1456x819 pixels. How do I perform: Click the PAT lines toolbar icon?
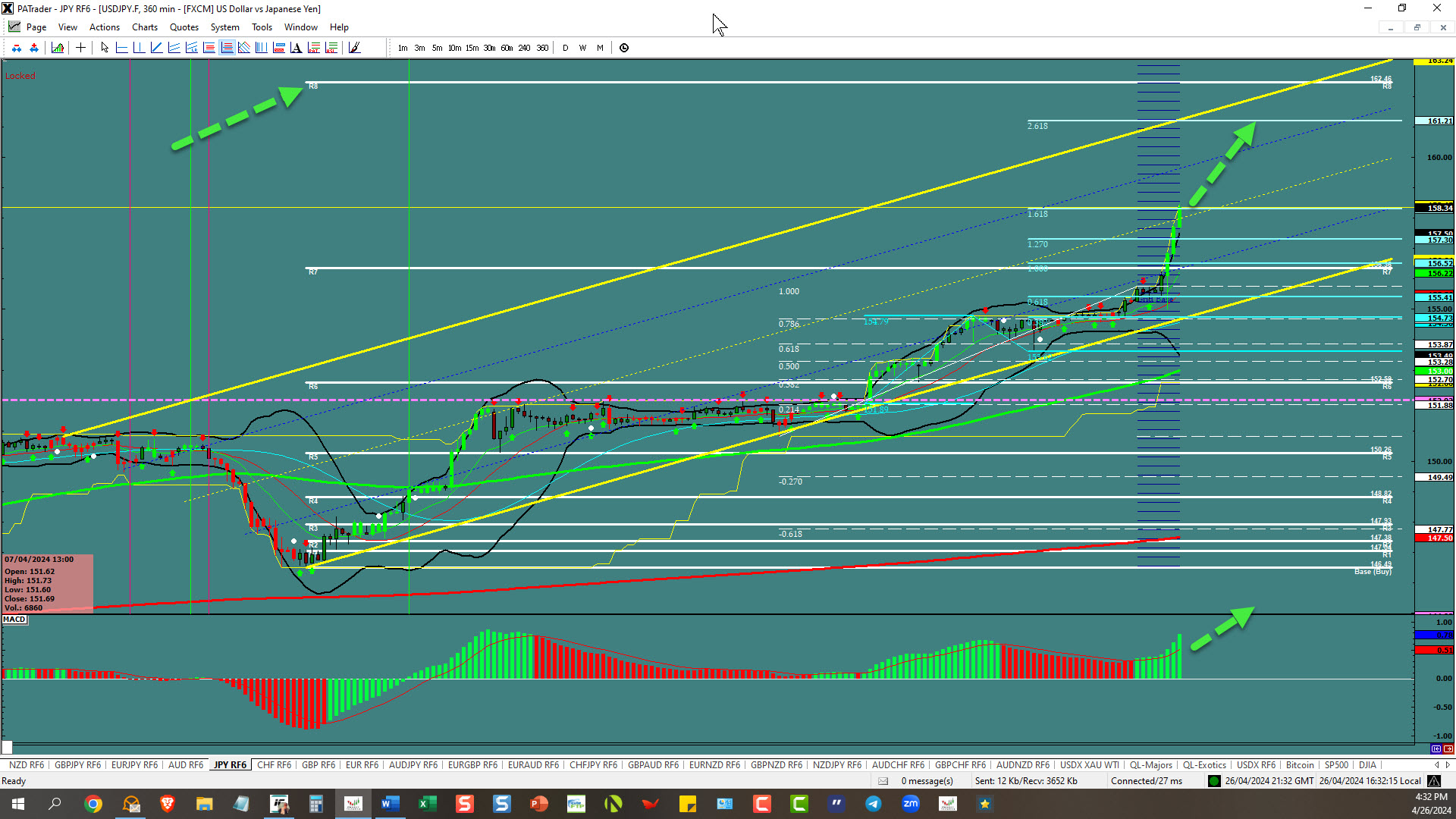tap(314, 48)
